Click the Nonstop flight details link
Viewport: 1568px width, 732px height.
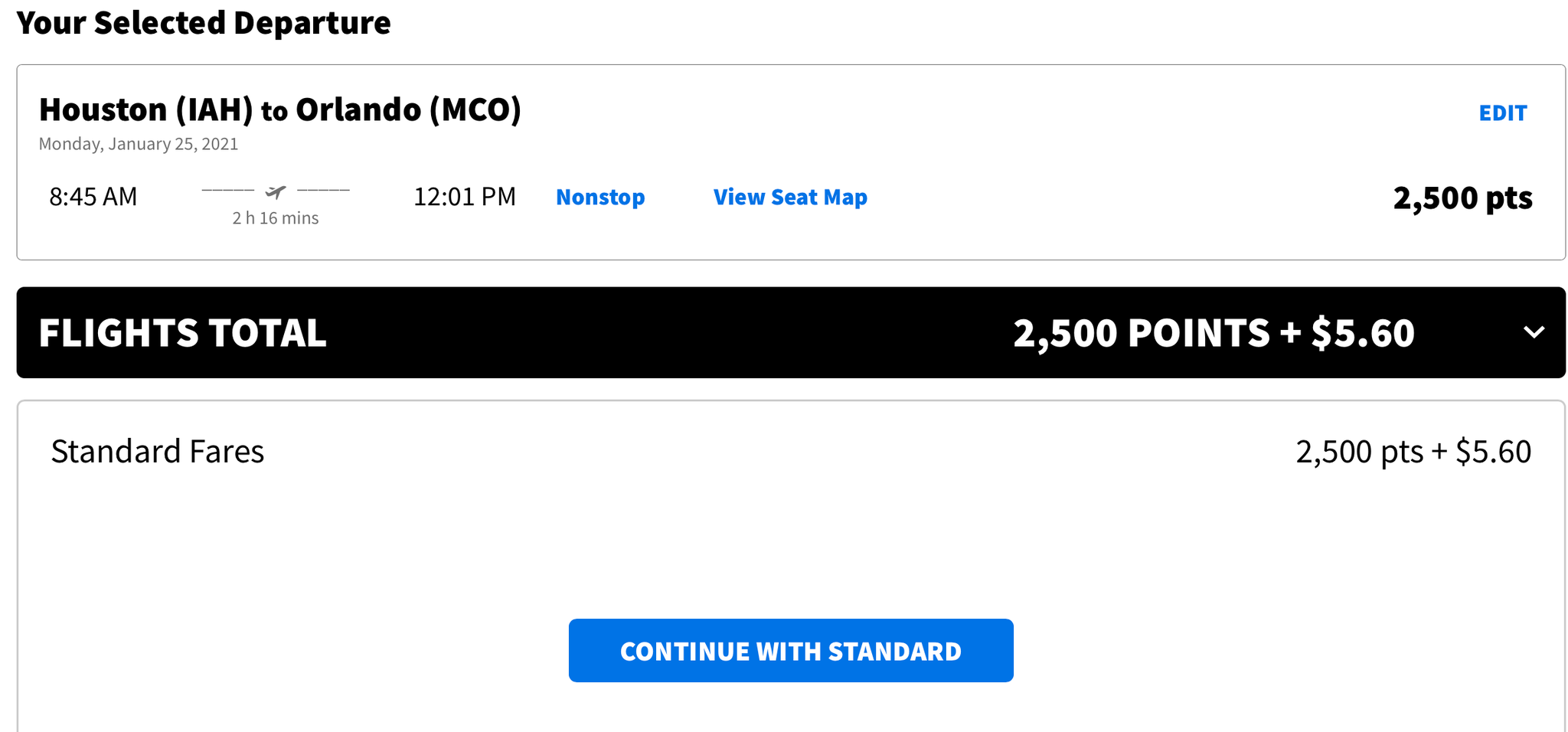pos(599,197)
